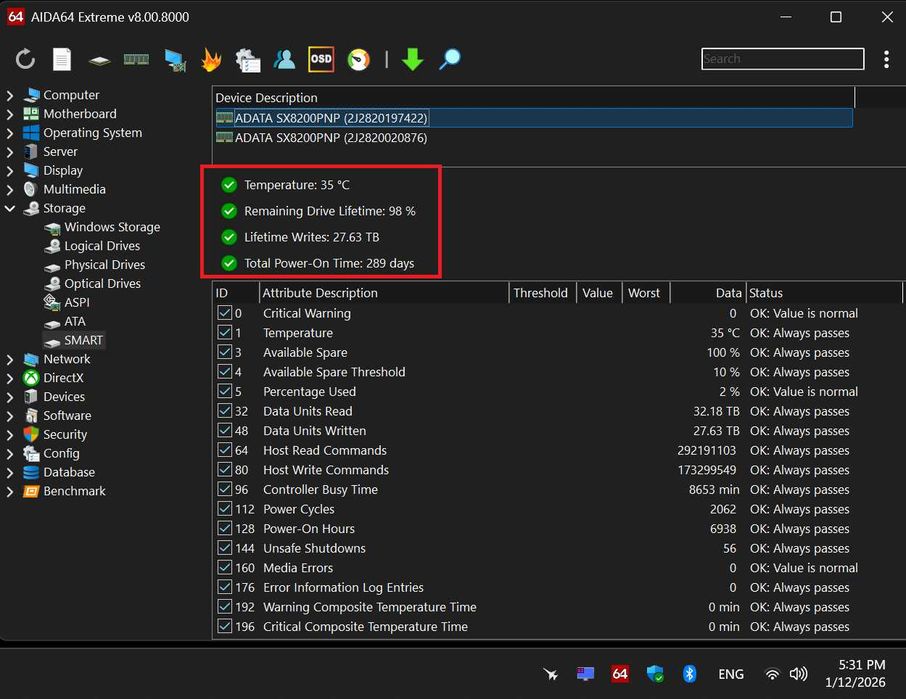The height and width of the screenshot is (699, 906).
Task: Click the AIDA64 icon in the taskbar
Action: coord(620,674)
